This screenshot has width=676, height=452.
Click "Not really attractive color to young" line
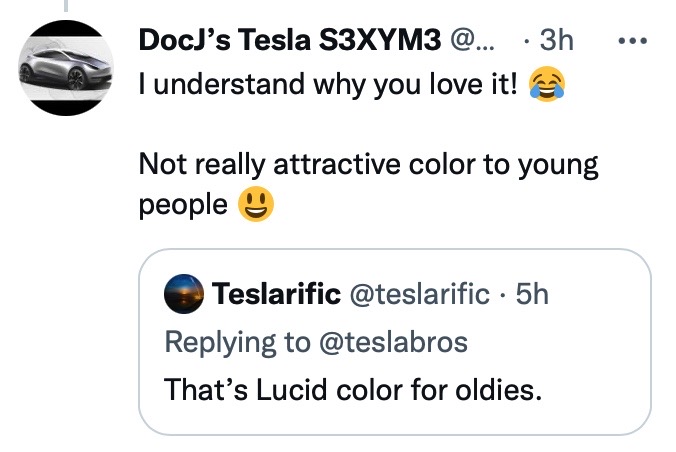[x=368, y=164]
